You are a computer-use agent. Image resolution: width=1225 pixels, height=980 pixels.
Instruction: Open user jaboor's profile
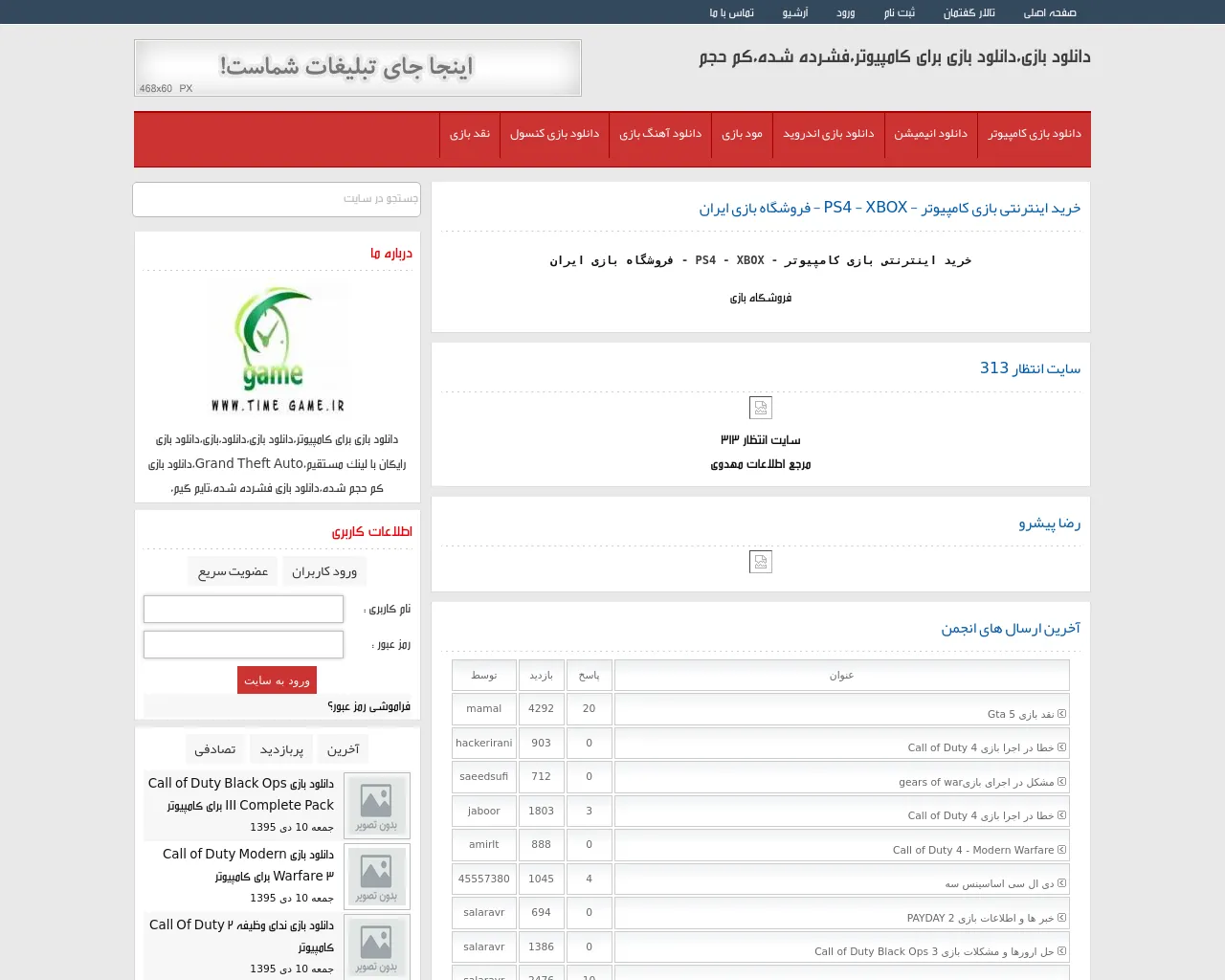tap(484, 811)
